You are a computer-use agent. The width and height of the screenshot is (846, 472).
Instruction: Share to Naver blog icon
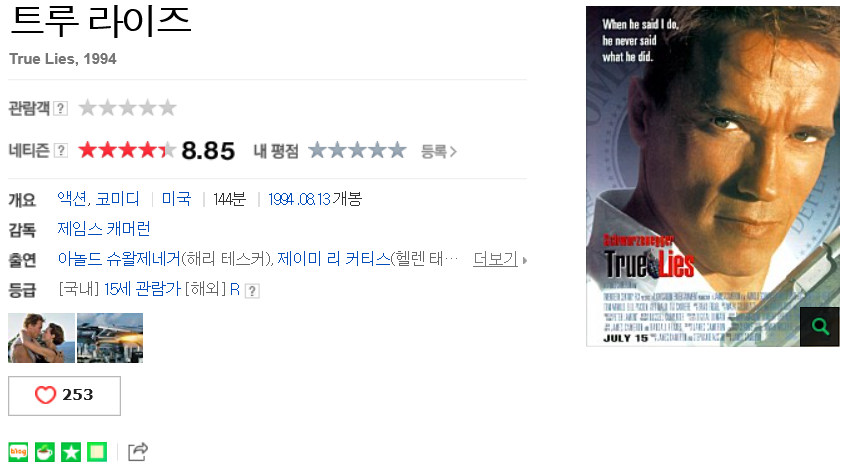point(18,452)
